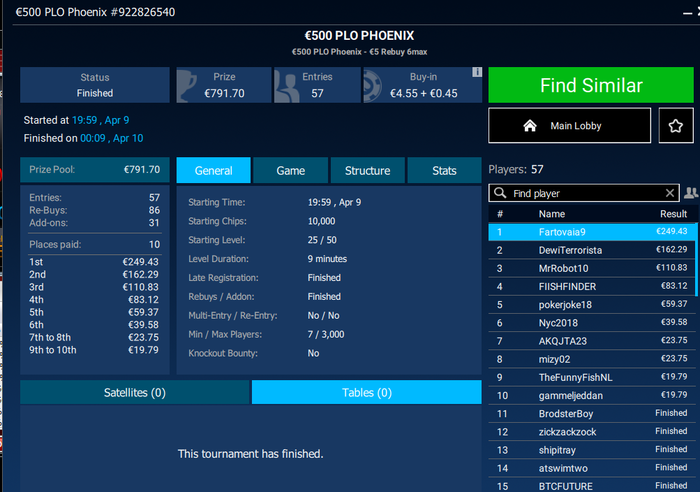Click the Starting Level 25 / 50 value
The height and width of the screenshot is (492, 700).
click(x=322, y=240)
